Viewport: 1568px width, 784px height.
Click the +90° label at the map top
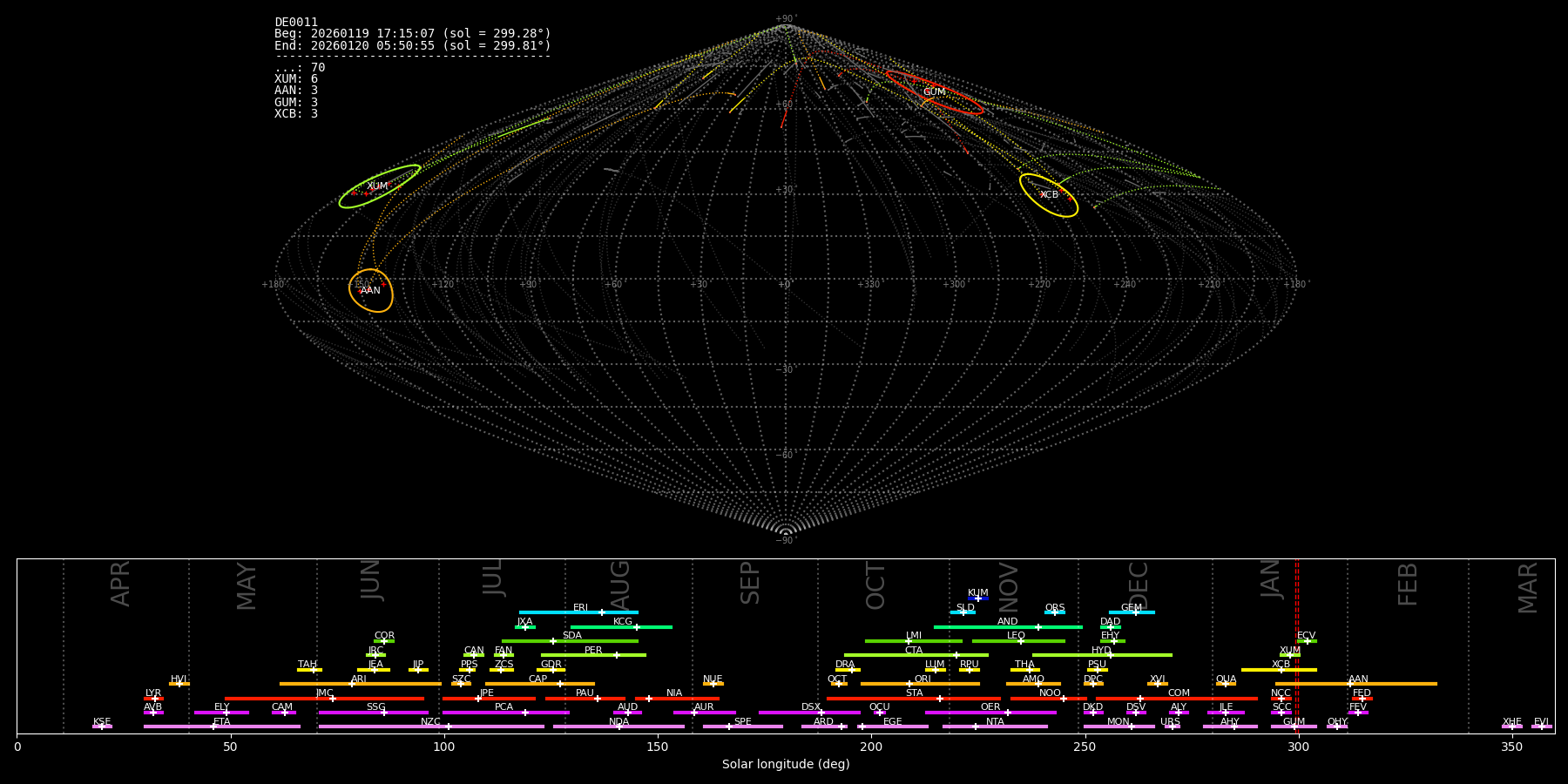click(x=785, y=19)
